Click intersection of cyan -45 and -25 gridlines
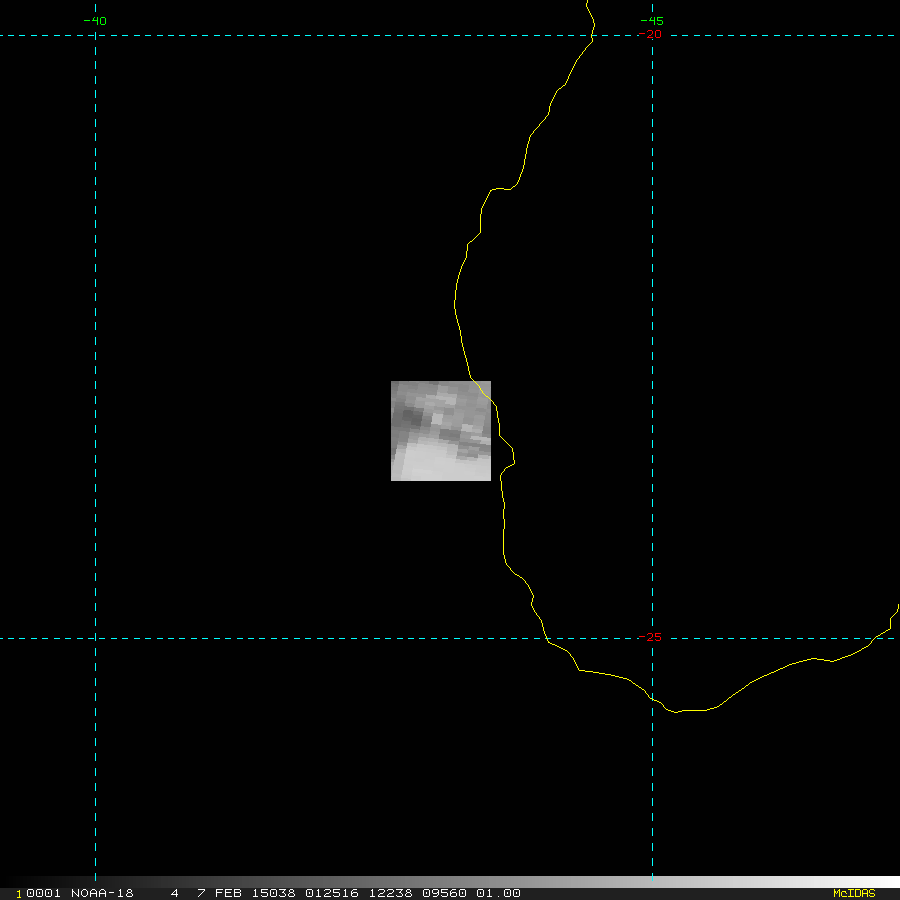The image size is (900, 900). tap(652, 638)
